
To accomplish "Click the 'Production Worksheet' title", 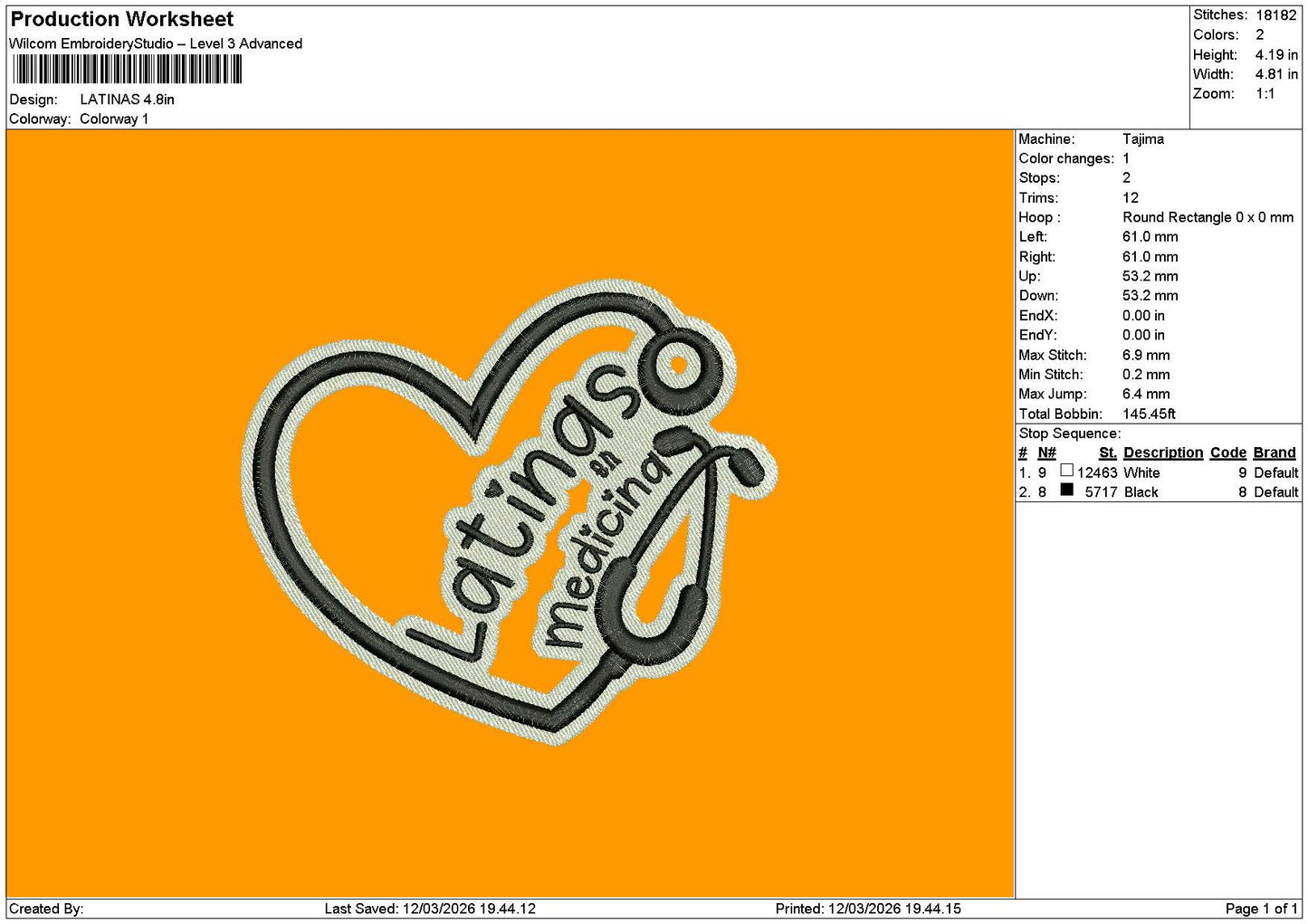I will pos(122,19).
